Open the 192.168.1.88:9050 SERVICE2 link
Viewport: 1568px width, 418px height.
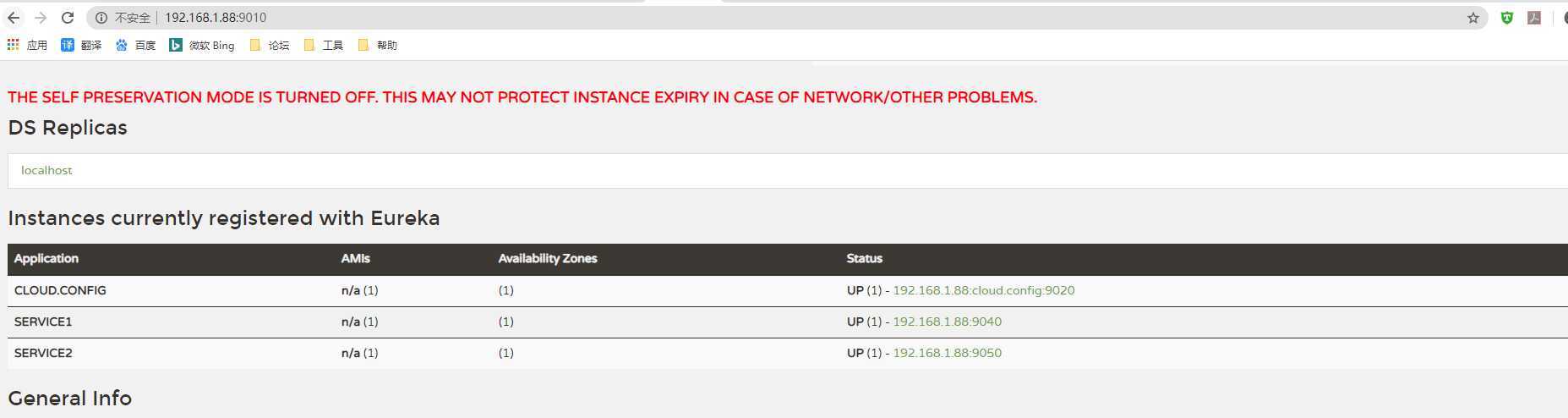[948, 353]
